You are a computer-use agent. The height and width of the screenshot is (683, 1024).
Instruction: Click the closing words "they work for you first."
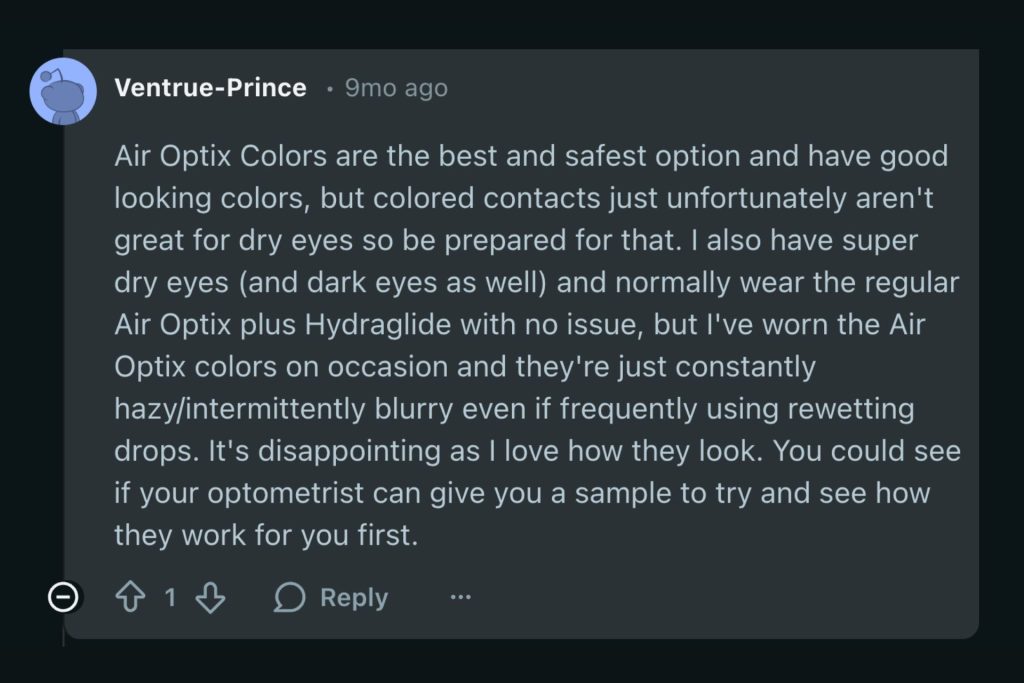click(x=265, y=535)
